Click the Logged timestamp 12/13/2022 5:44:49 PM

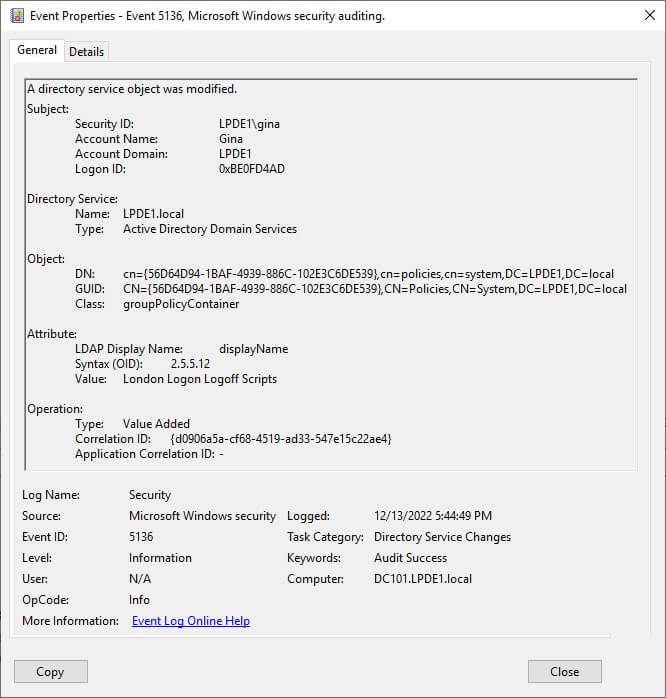pos(433,515)
